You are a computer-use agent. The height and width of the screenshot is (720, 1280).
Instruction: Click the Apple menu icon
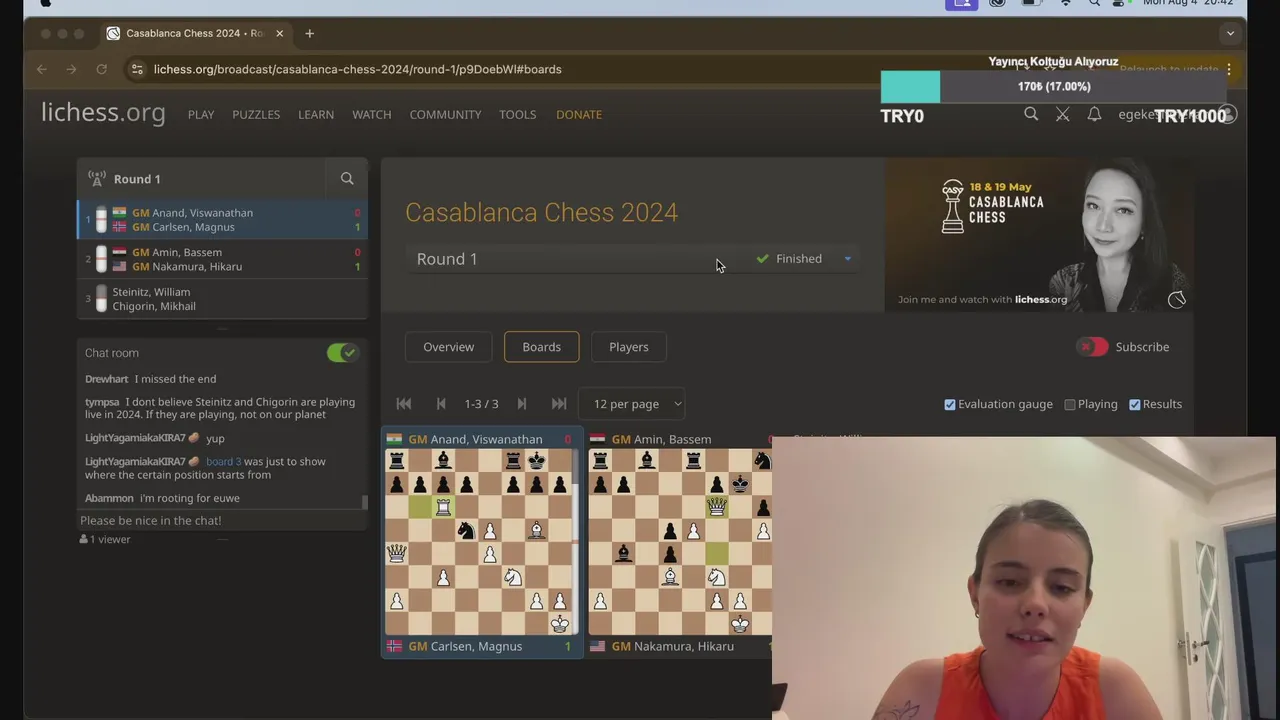(x=45, y=3)
